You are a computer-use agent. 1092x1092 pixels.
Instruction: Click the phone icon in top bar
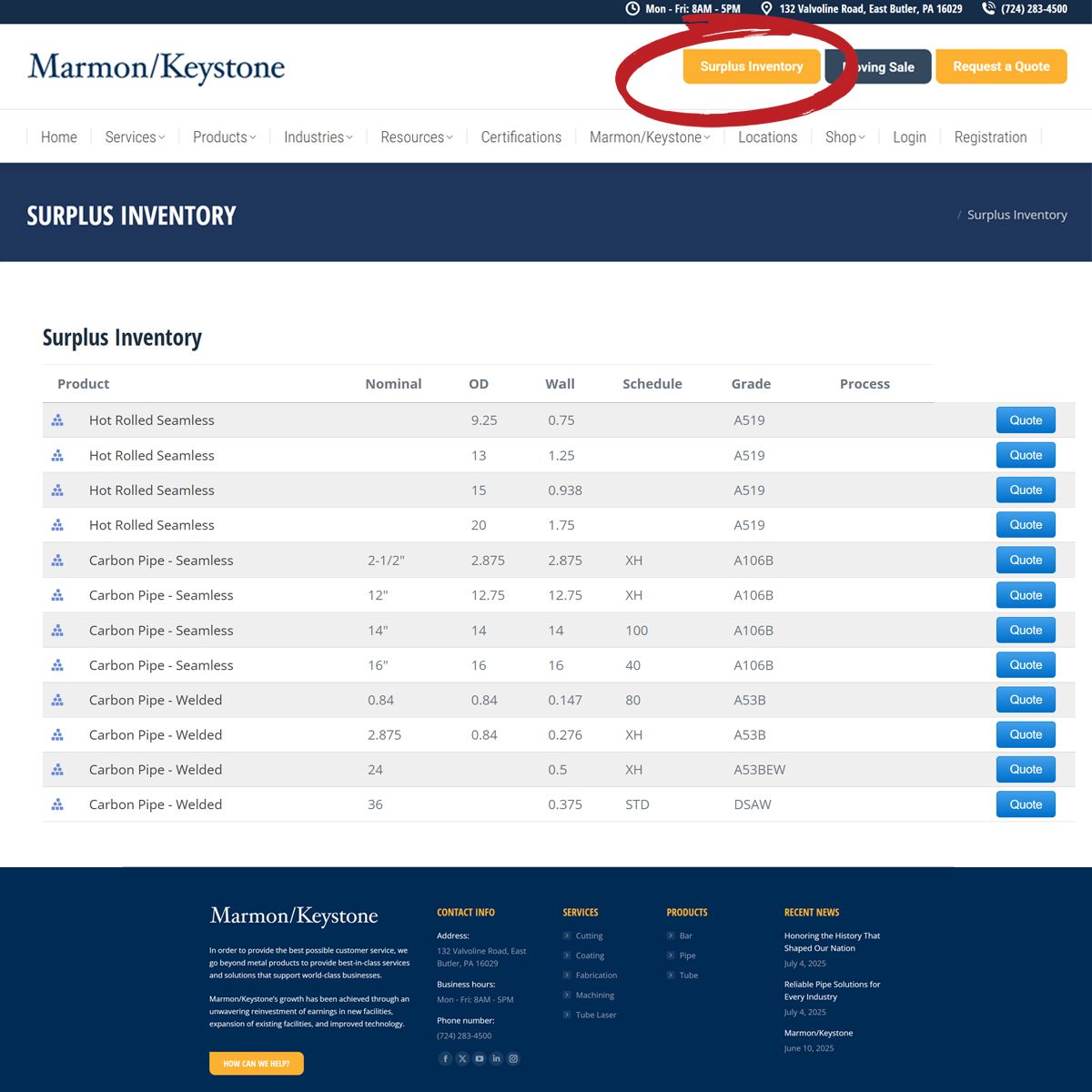click(x=989, y=9)
